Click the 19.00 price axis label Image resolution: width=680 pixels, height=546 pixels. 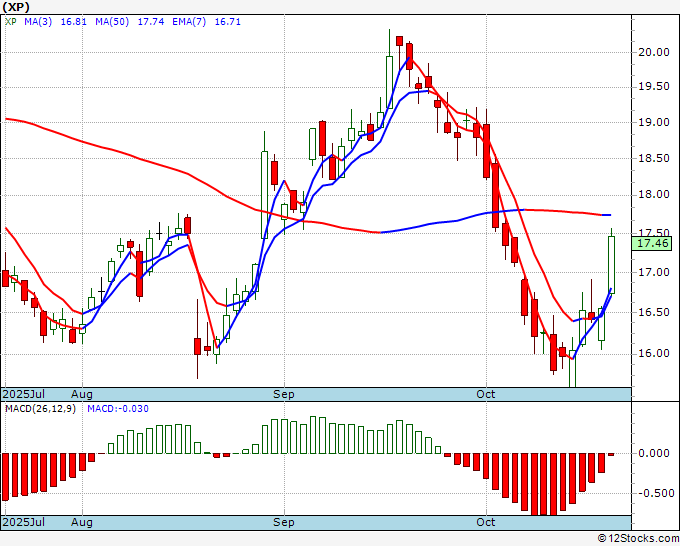tap(654, 122)
